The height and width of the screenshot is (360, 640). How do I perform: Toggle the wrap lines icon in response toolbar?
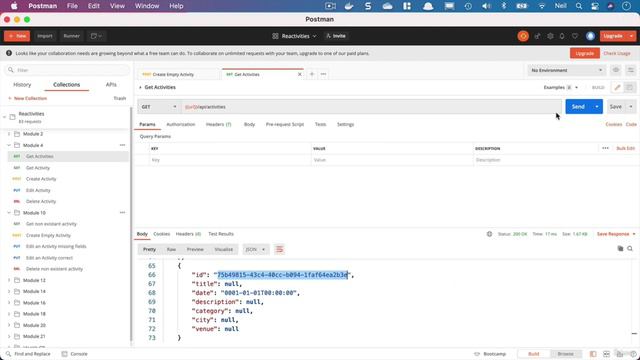[280, 249]
